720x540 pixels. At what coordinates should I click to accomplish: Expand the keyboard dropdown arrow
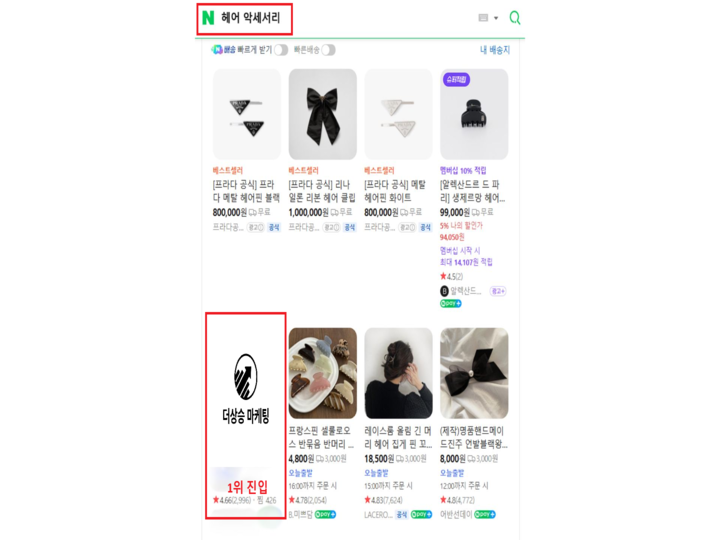(x=496, y=18)
